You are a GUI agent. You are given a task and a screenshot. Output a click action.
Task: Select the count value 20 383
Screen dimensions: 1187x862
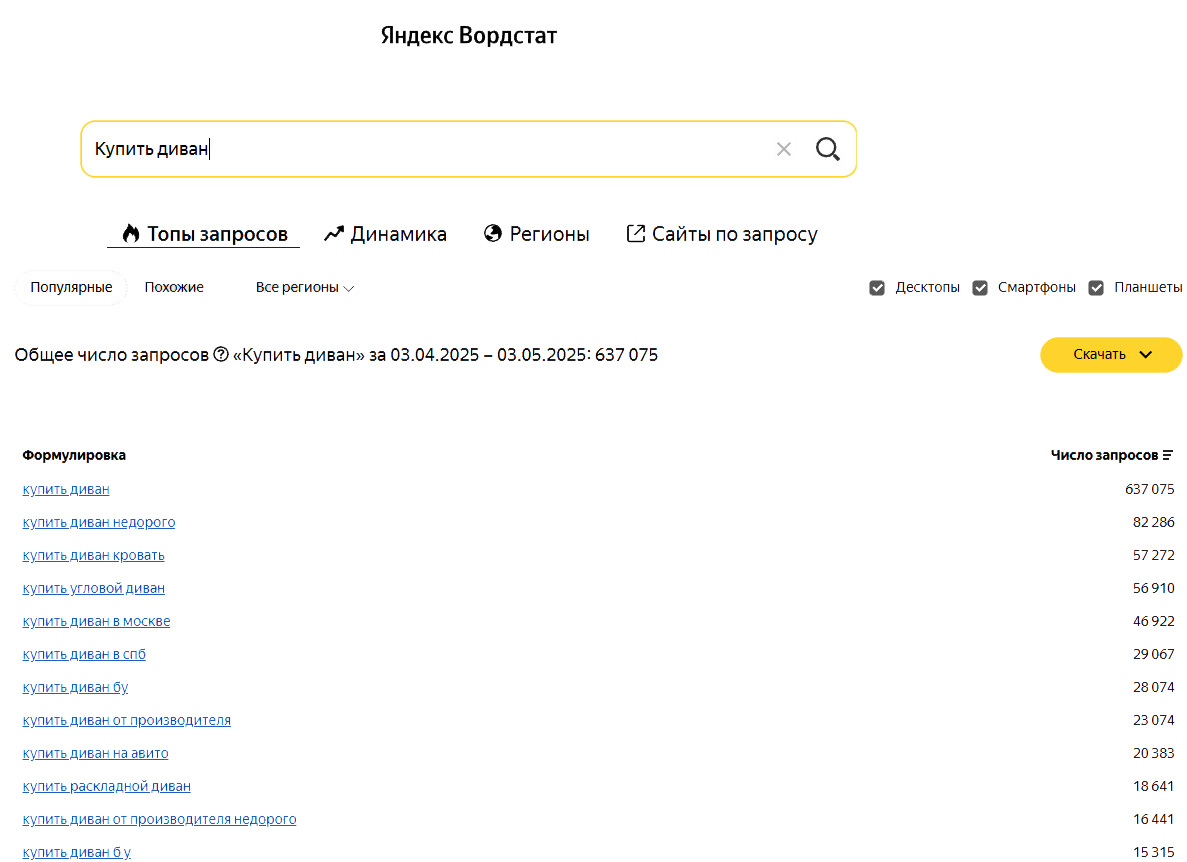[x=1154, y=753]
